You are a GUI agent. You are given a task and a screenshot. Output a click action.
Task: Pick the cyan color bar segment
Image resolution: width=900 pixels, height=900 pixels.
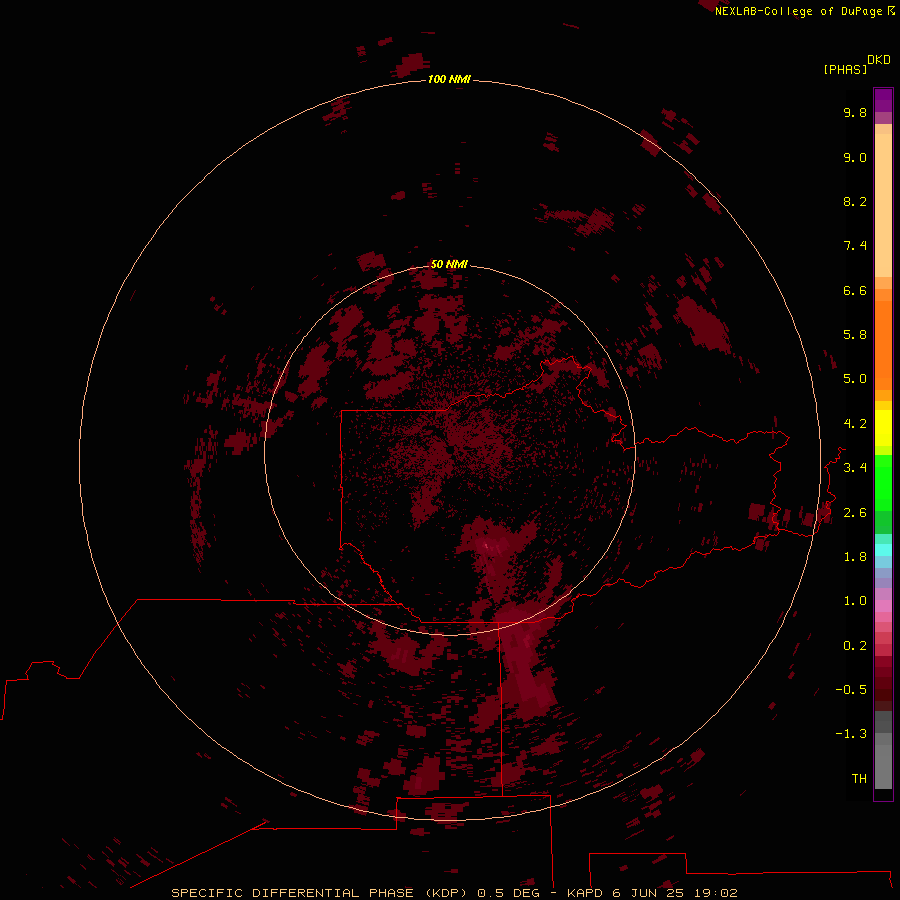(883, 549)
